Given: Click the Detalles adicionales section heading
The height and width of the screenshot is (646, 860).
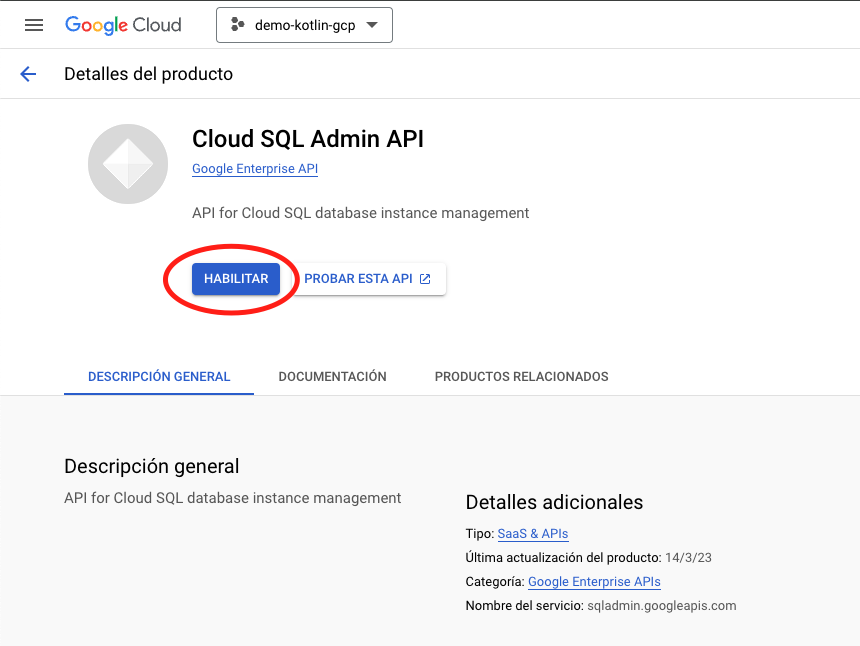Looking at the screenshot, I should click(x=554, y=502).
